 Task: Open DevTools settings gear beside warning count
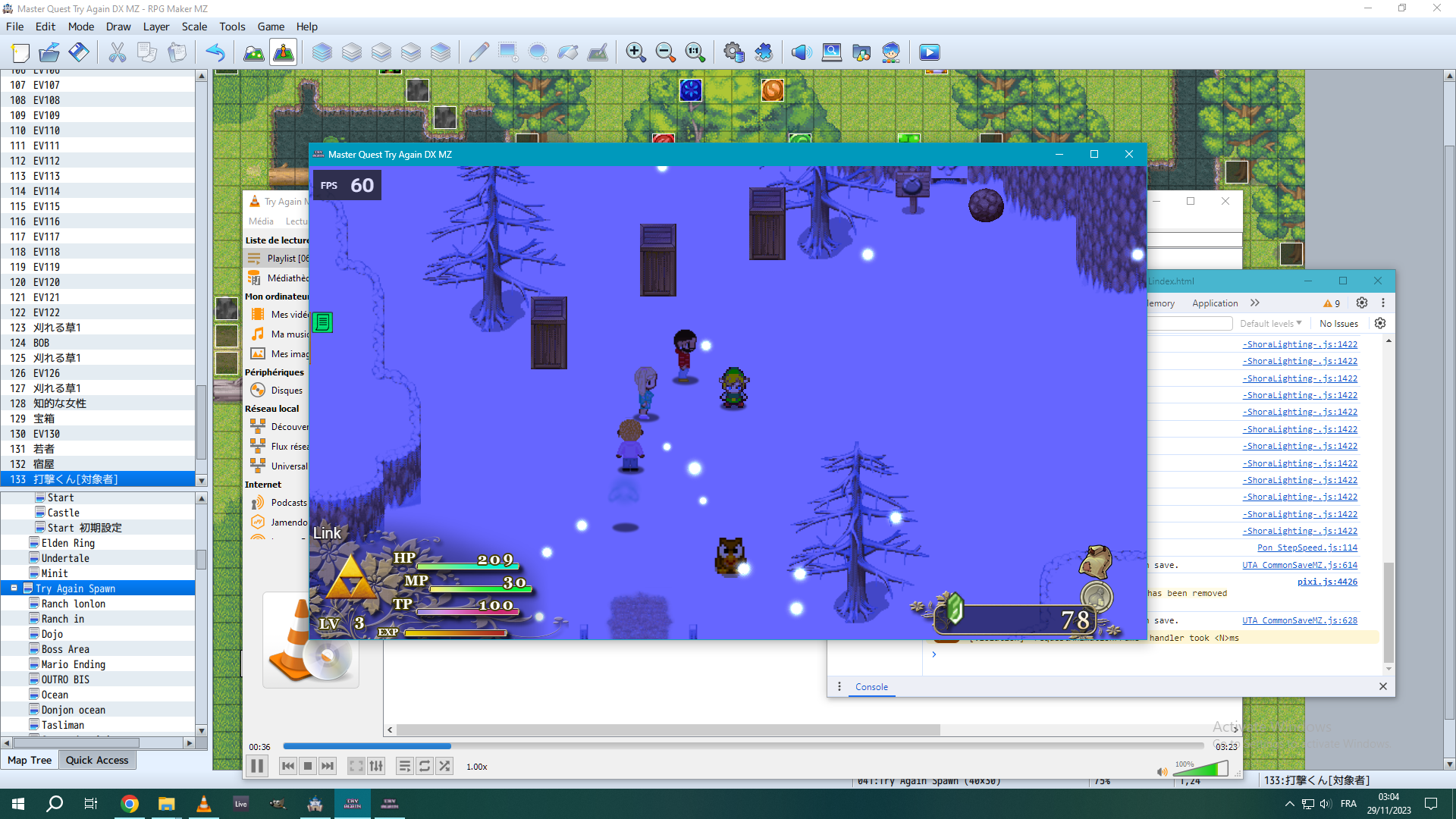(x=1362, y=303)
